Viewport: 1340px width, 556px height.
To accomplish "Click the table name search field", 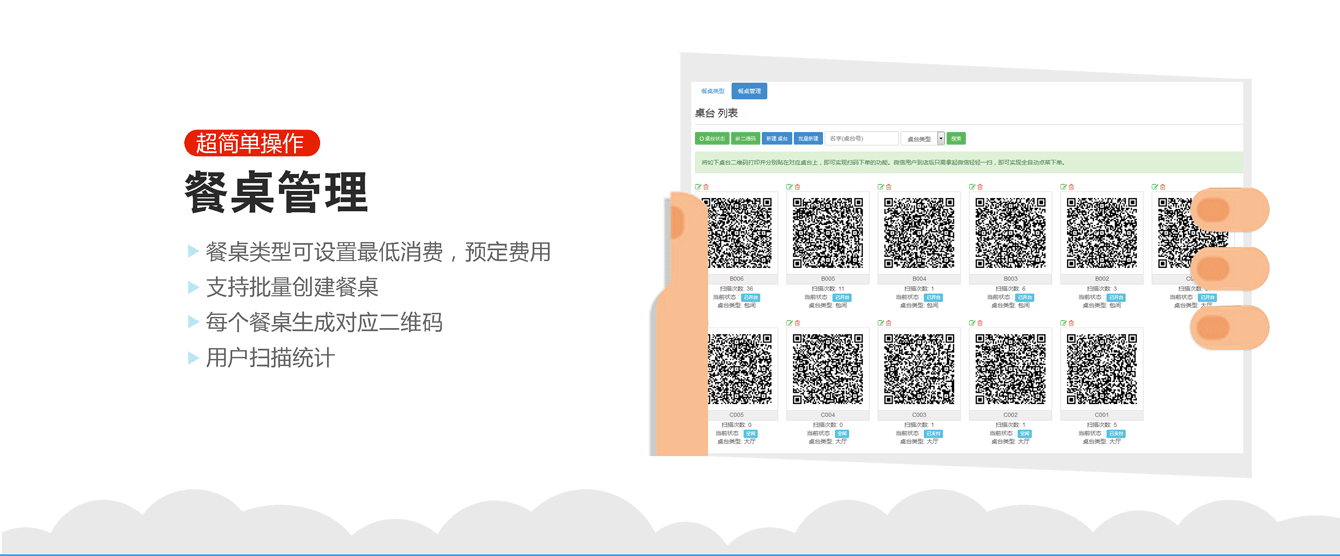I will (861, 139).
